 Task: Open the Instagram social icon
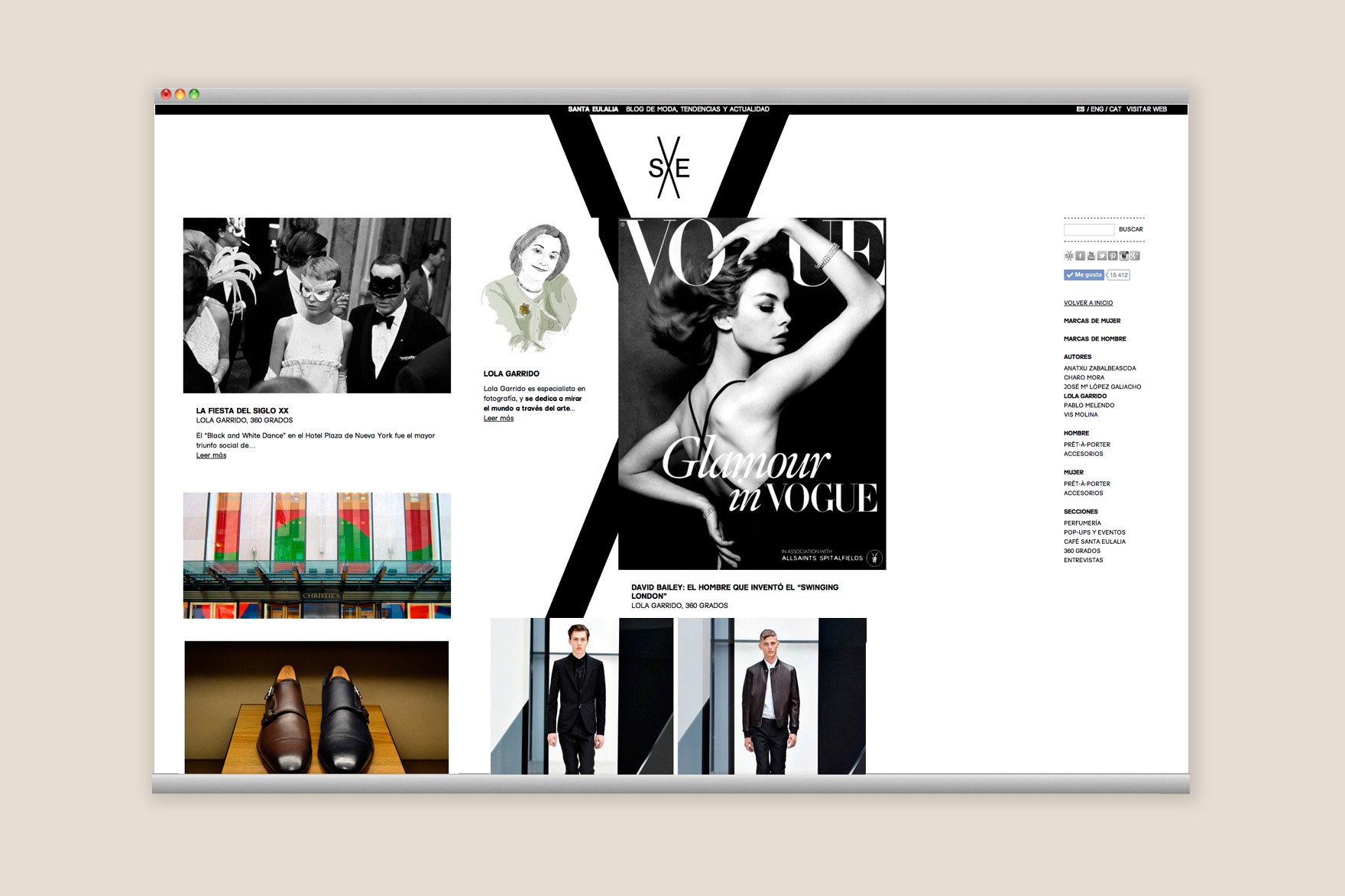point(1124,256)
